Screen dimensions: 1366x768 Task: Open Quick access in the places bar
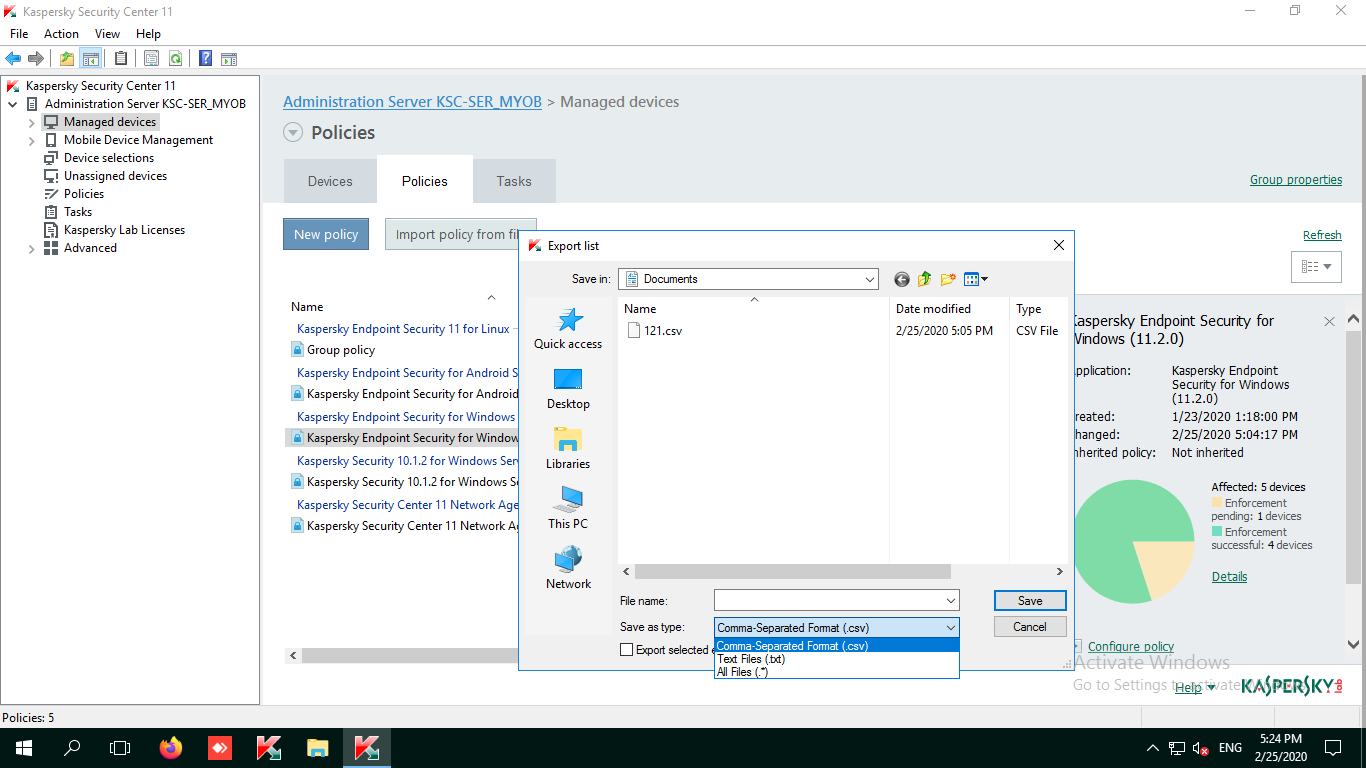[x=568, y=328]
